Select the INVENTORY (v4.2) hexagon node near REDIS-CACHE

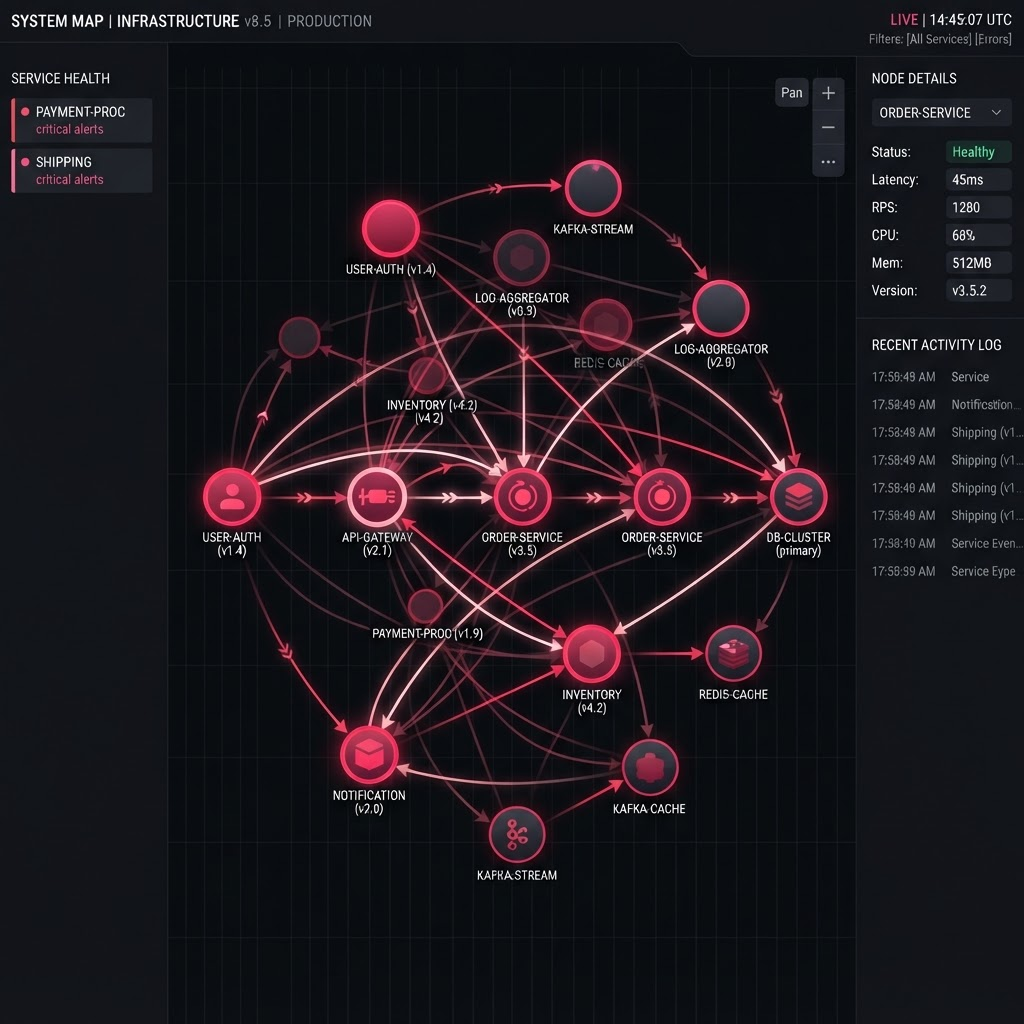click(592, 654)
